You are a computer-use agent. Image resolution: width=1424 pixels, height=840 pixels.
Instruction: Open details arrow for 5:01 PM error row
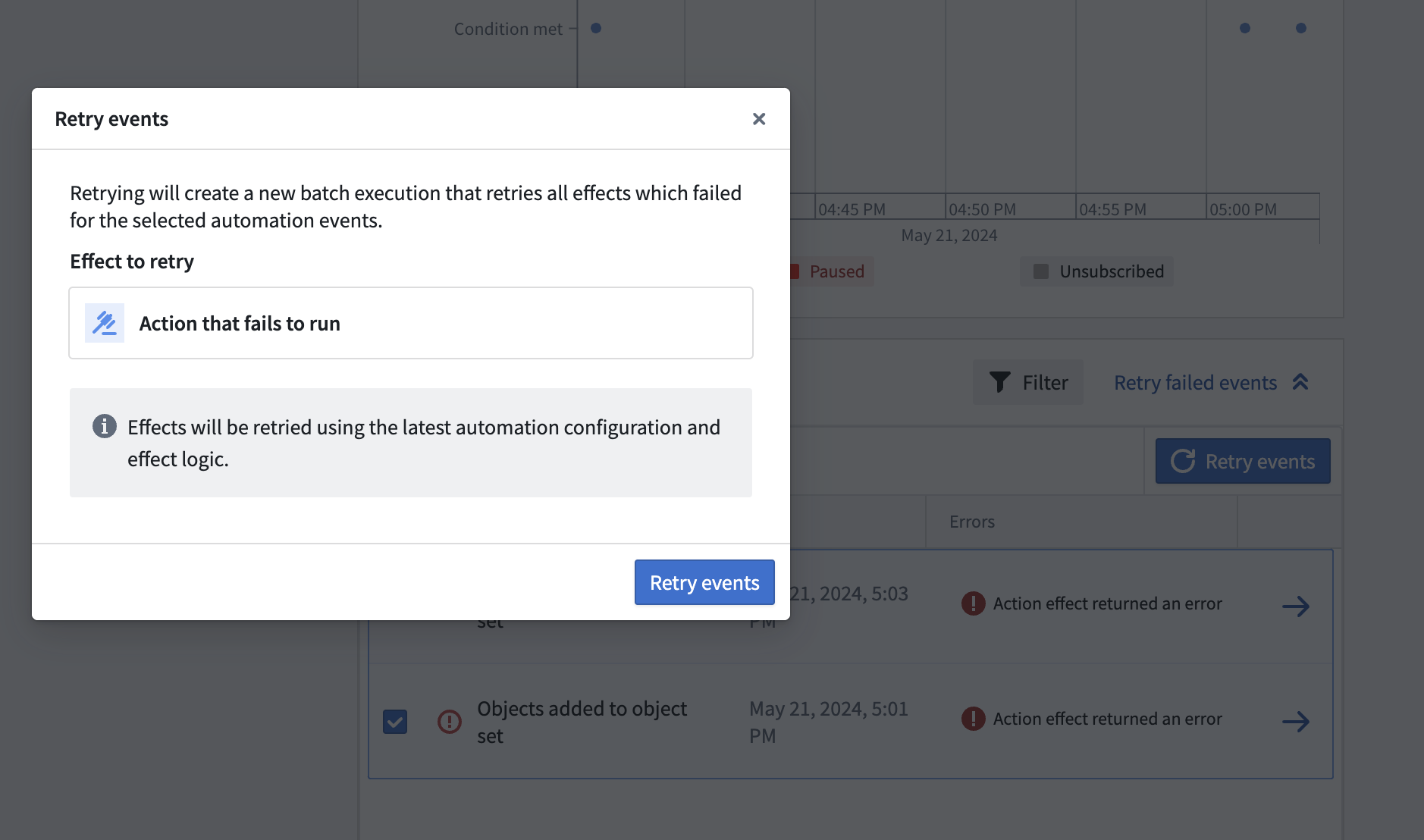pyautogui.click(x=1296, y=722)
